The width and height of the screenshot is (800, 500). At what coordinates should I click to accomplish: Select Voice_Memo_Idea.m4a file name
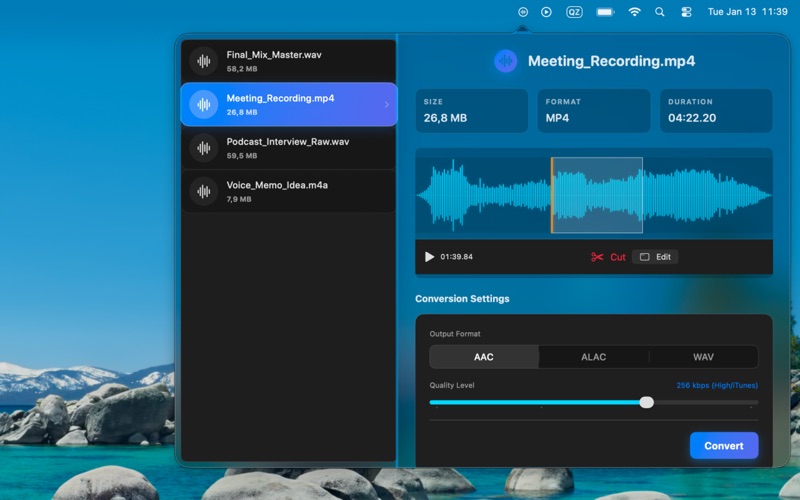[x=277, y=185]
